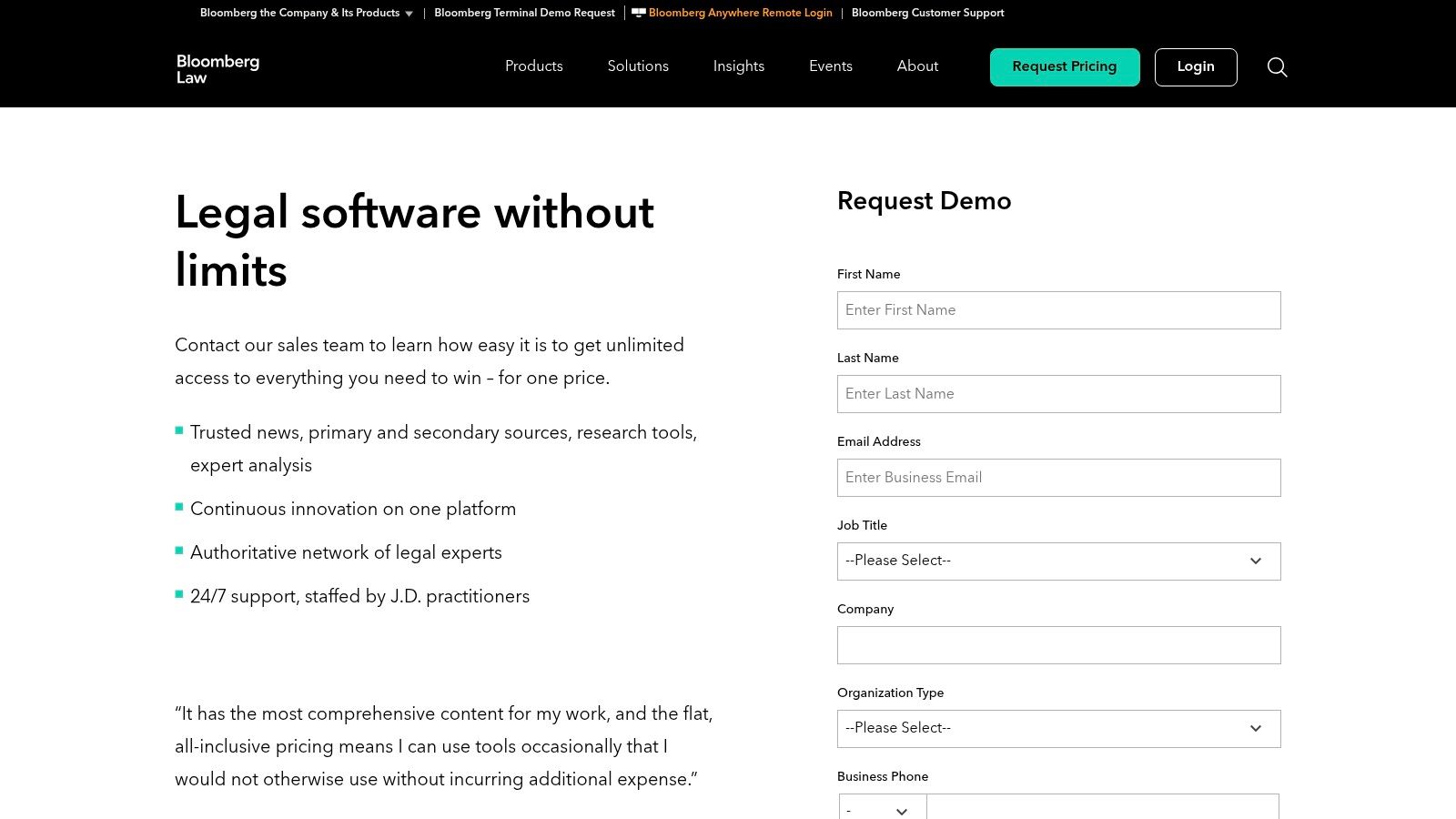The width and height of the screenshot is (1456, 819).
Task: Select the Email Address input box
Action: point(1058,478)
